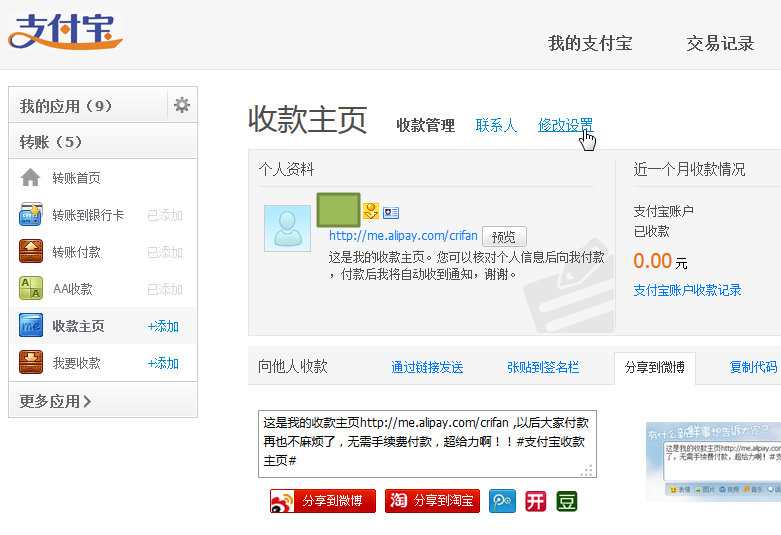Open 转账付款 in the sidebar
This screenshot has width=781, height=535.
coord(76,252)
